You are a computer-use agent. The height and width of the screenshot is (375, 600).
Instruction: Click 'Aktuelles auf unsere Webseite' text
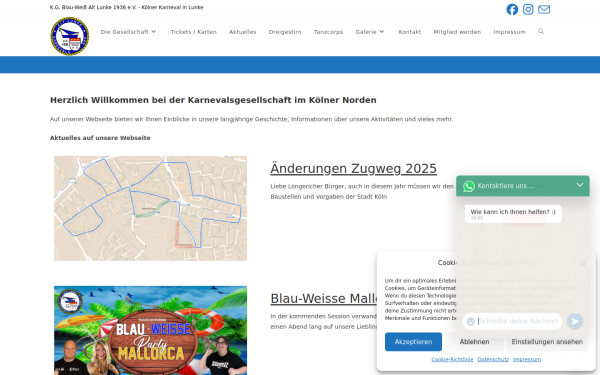(x=100, y=138)
